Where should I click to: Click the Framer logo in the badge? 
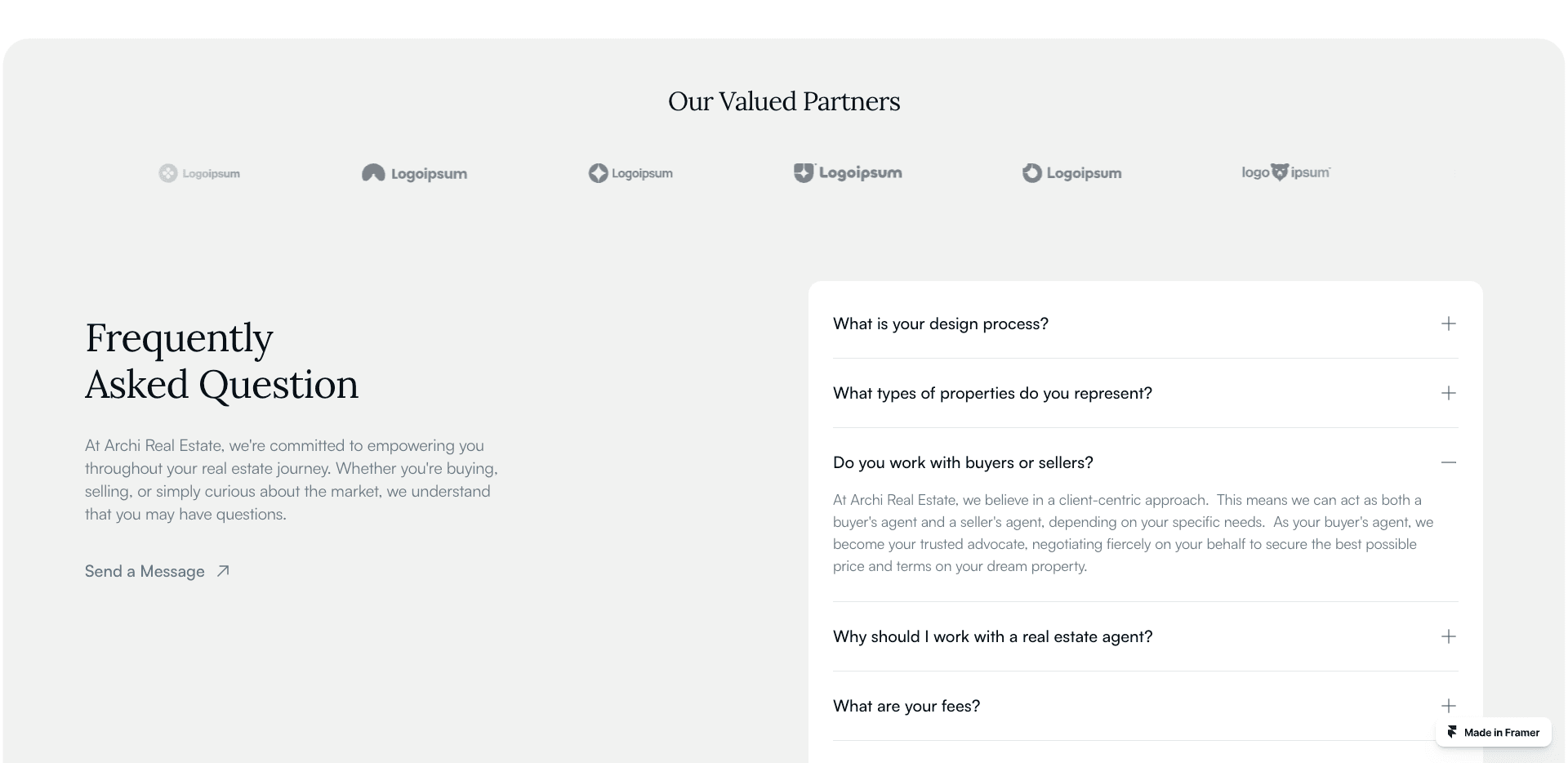1452,732
